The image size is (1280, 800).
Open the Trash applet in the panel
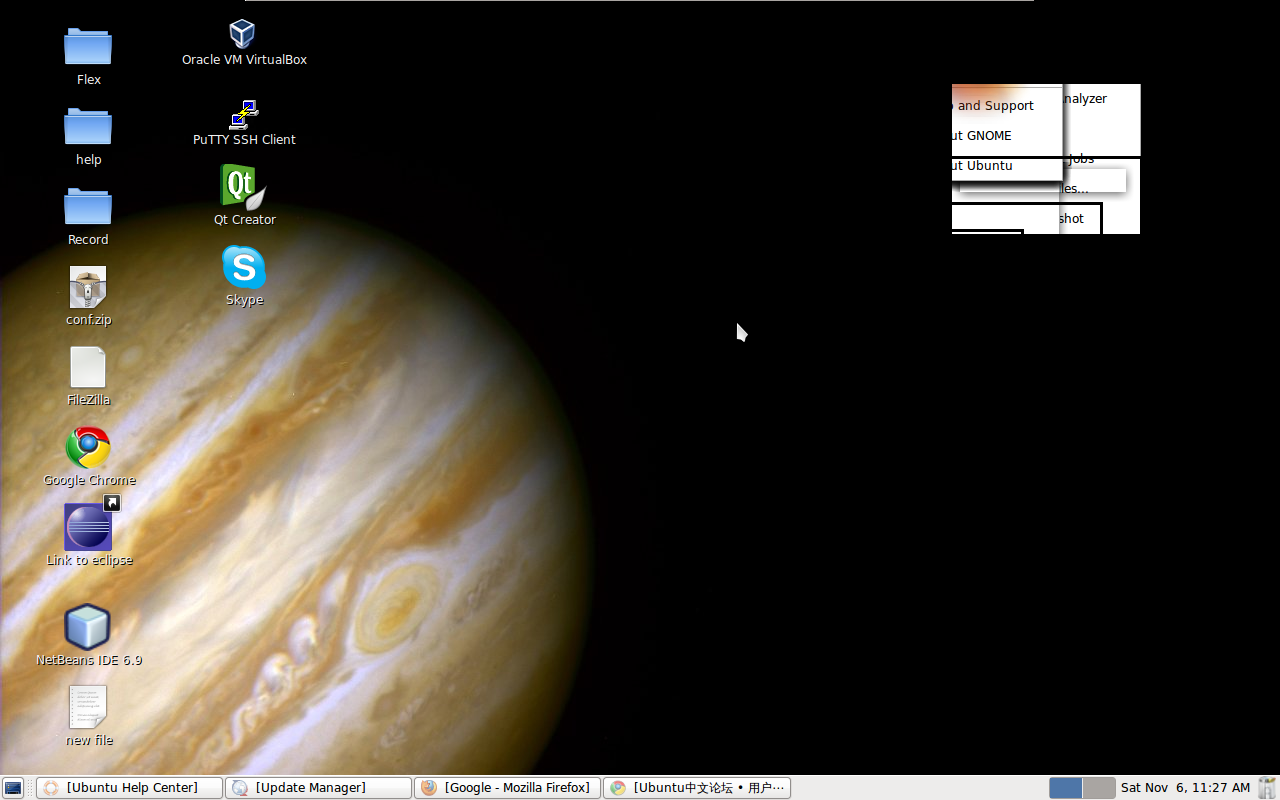point(1268,788)
